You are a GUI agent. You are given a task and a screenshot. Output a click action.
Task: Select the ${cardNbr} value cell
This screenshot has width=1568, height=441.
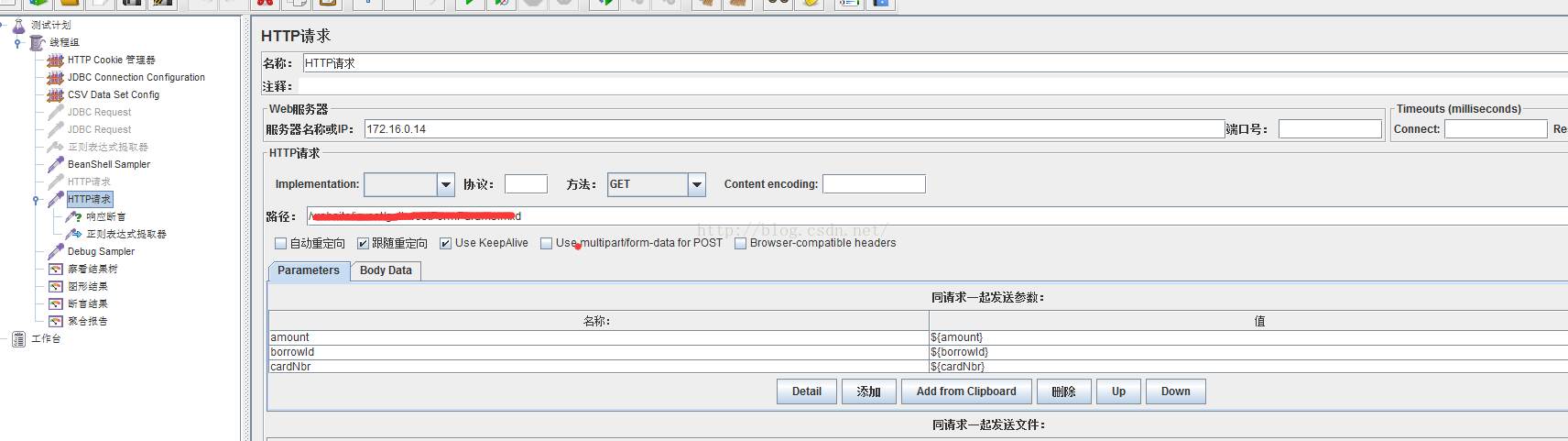(x=1248, y=367)
